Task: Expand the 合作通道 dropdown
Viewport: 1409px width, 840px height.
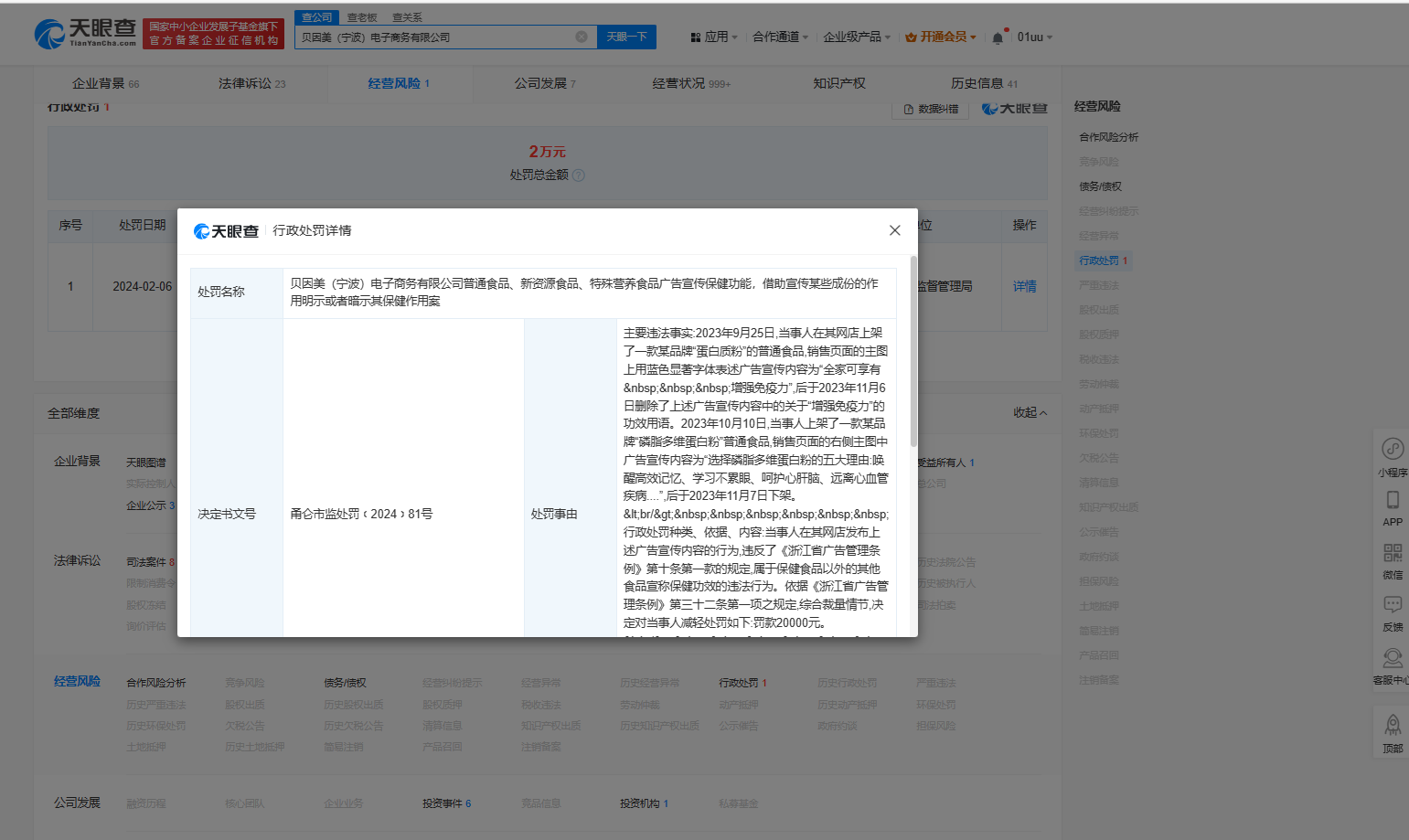Action: (780, 37)
